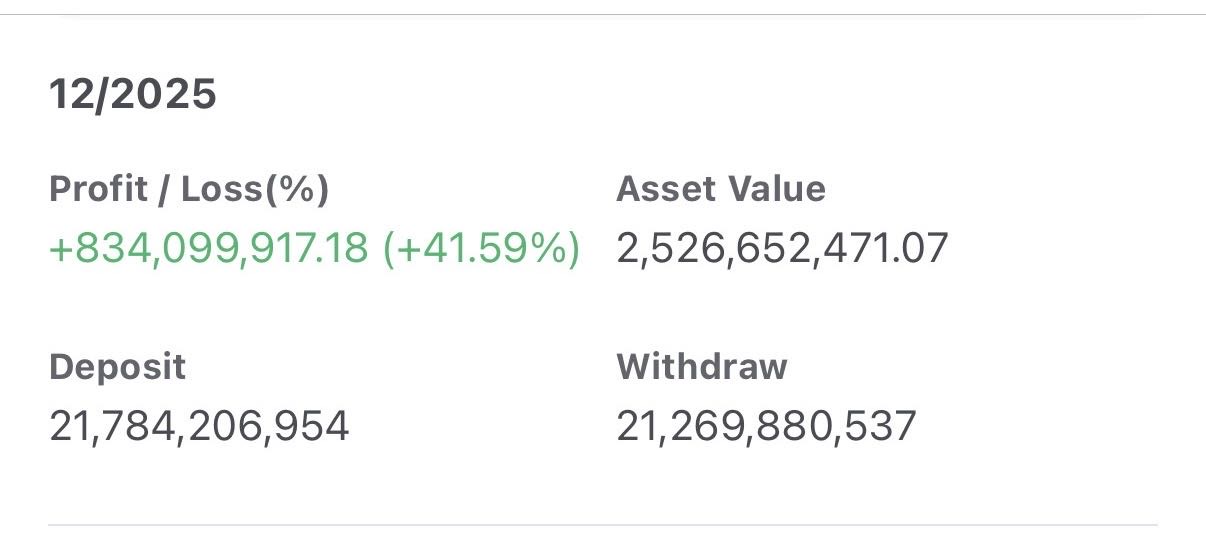Select the Deposit label

tap(117, 367)
